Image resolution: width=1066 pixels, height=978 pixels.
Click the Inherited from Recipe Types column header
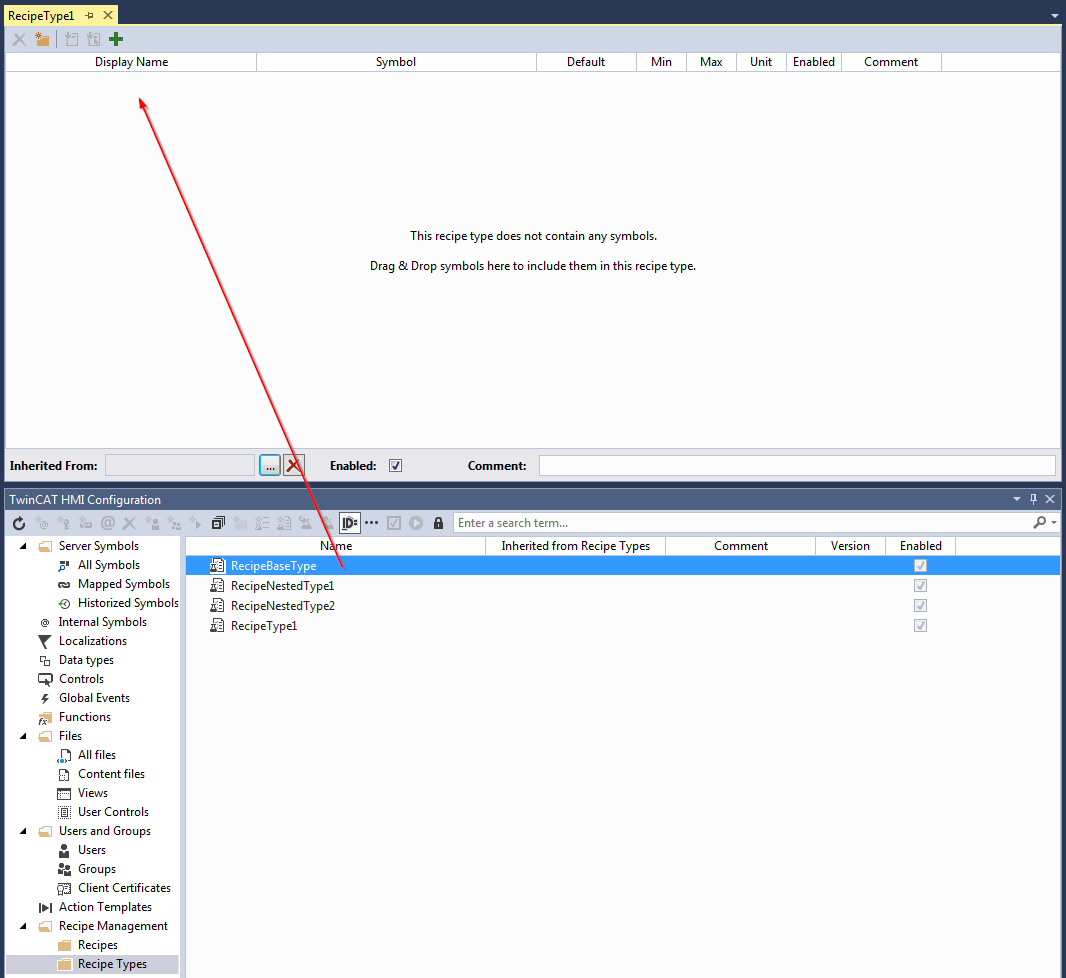point(575,546)
